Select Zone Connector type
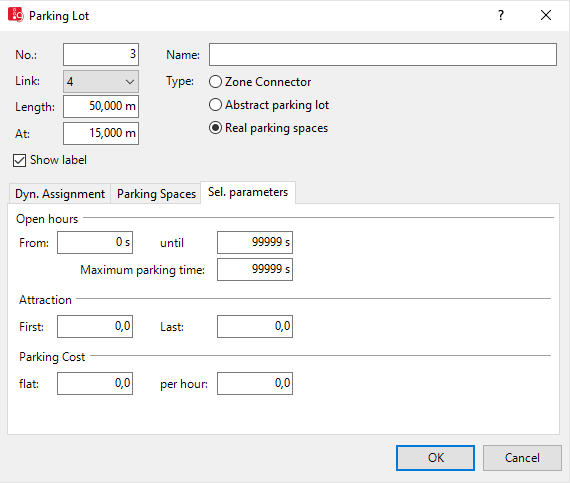 pyautogui.click(x=215, y=82)
